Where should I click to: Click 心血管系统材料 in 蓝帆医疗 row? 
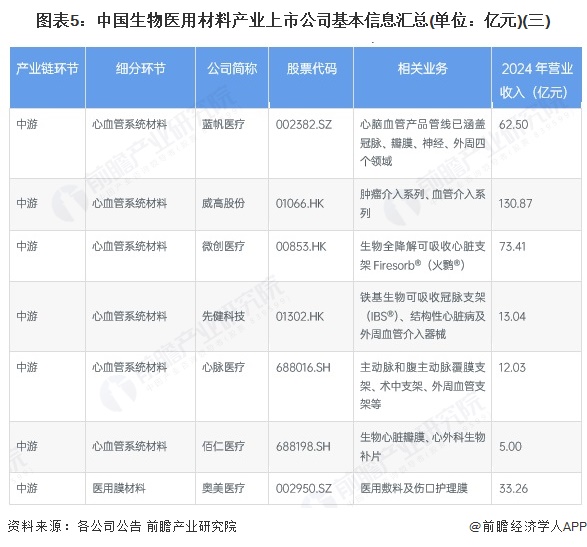130,124
